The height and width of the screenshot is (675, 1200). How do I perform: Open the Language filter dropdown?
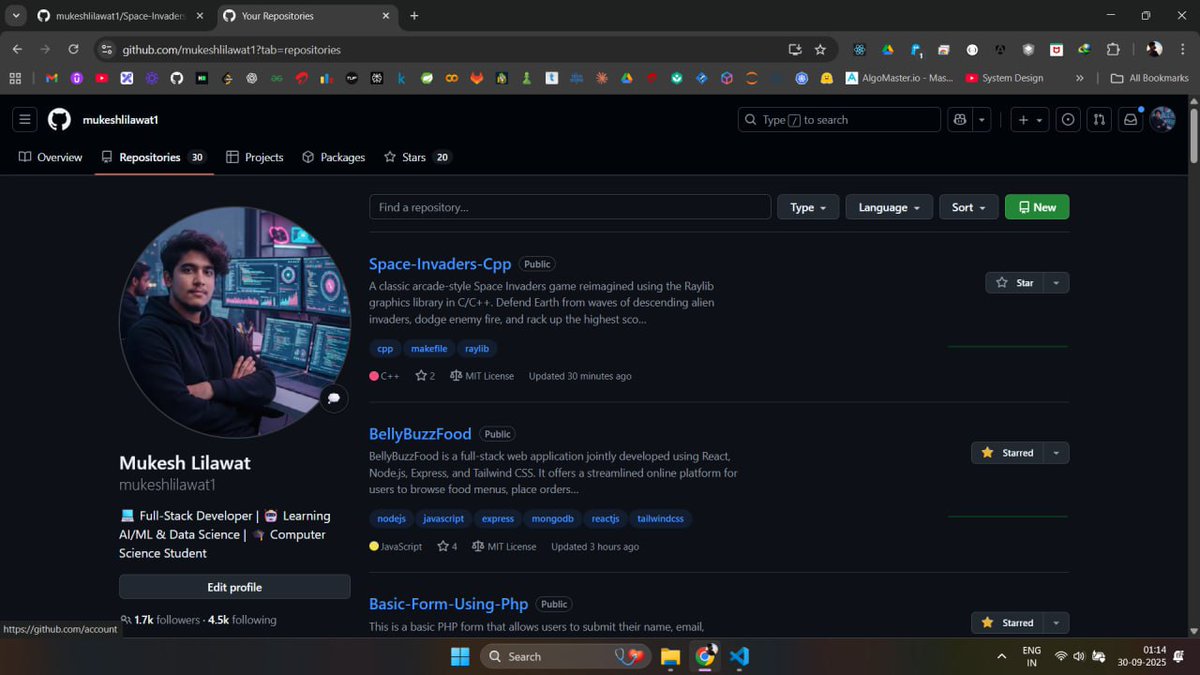(x=889, y=207)
